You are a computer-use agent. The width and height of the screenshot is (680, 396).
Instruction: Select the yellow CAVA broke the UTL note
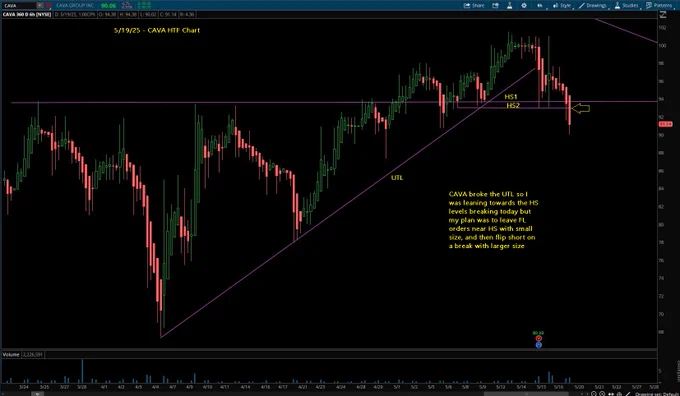pos(494,220)
